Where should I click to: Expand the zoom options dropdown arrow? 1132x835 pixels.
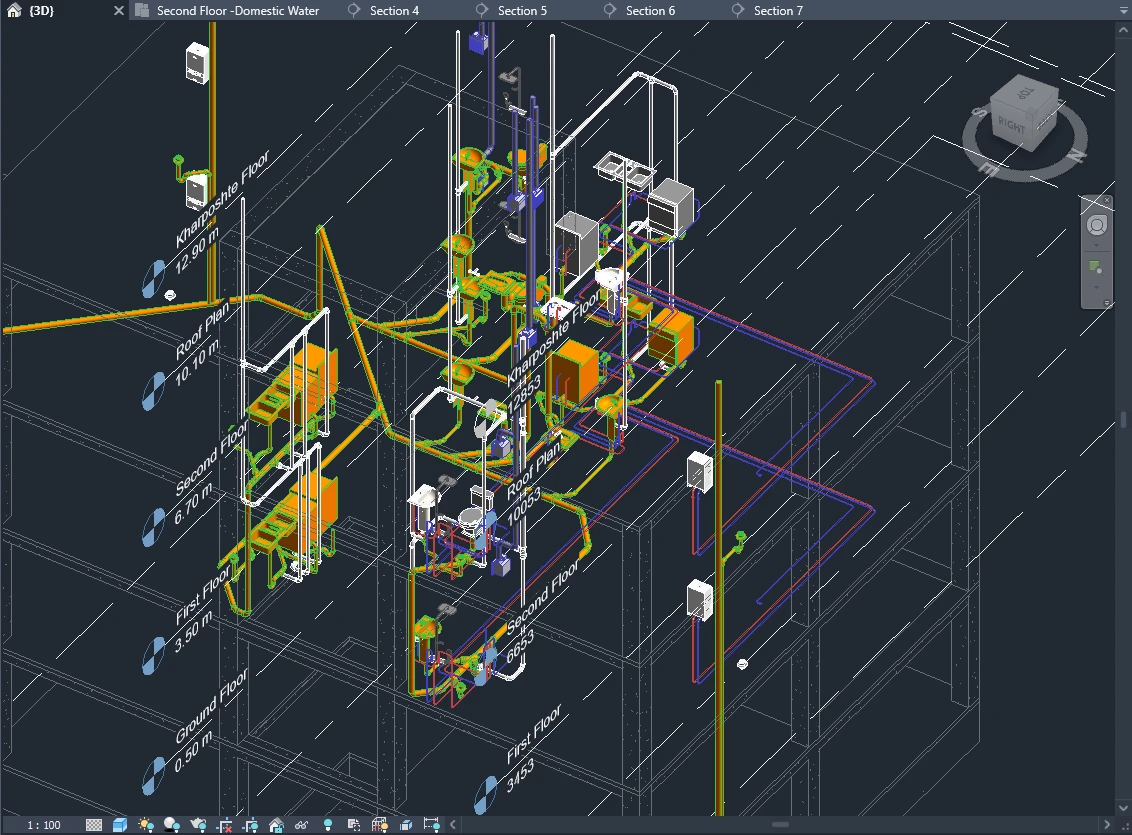tap(1096, 287)
